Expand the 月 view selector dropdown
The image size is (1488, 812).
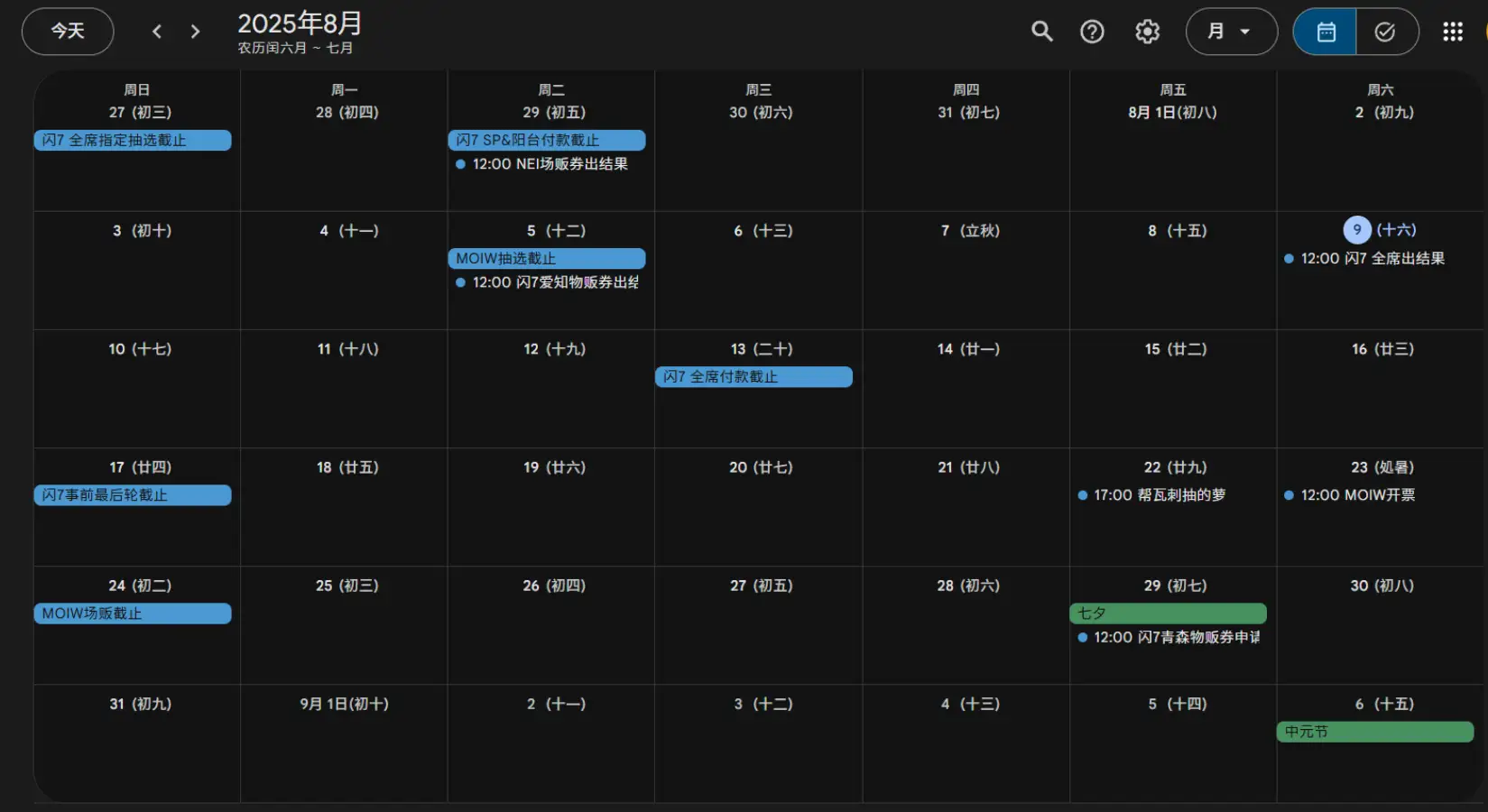1231,32
